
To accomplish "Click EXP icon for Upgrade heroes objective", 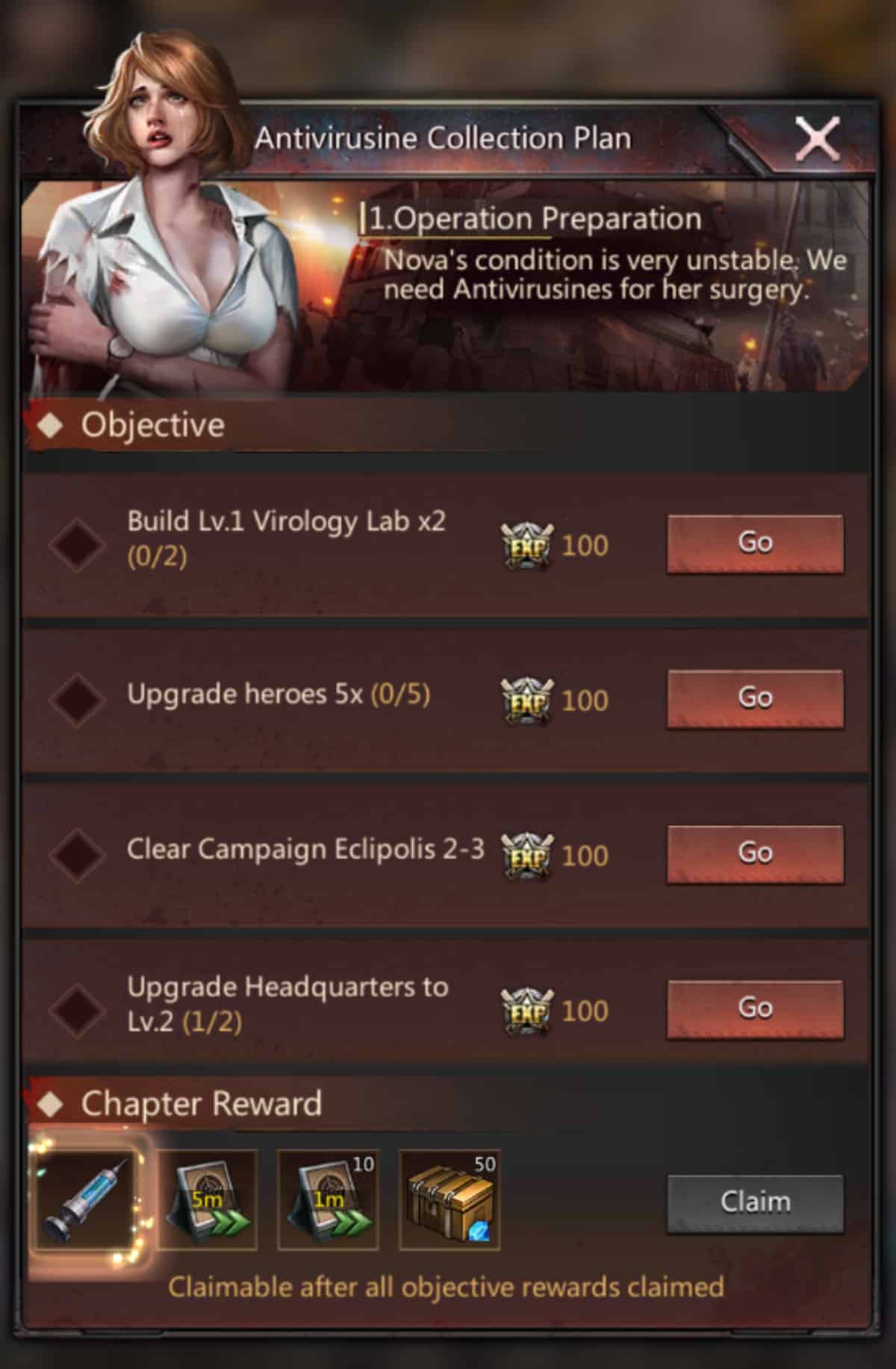I will pos(527,701).
